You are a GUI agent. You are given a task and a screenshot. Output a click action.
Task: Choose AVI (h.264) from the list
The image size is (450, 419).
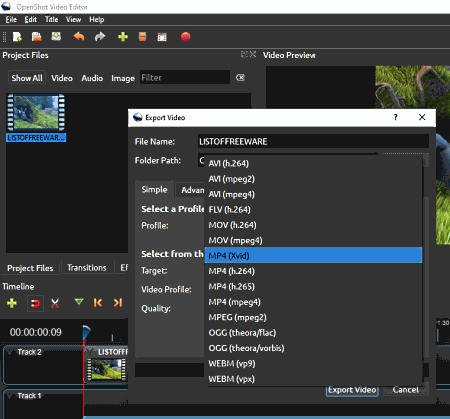click(x=313, y=163)
